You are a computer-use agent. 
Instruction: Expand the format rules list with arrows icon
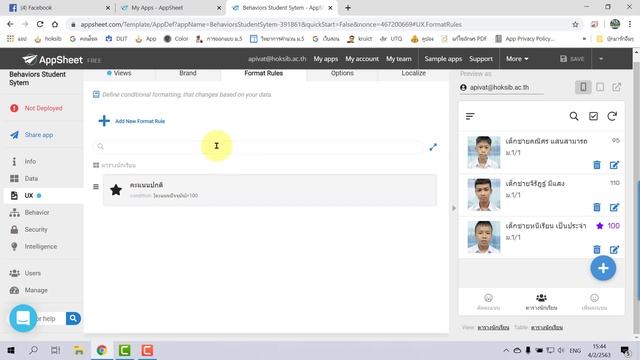click(x=433, y=147)
